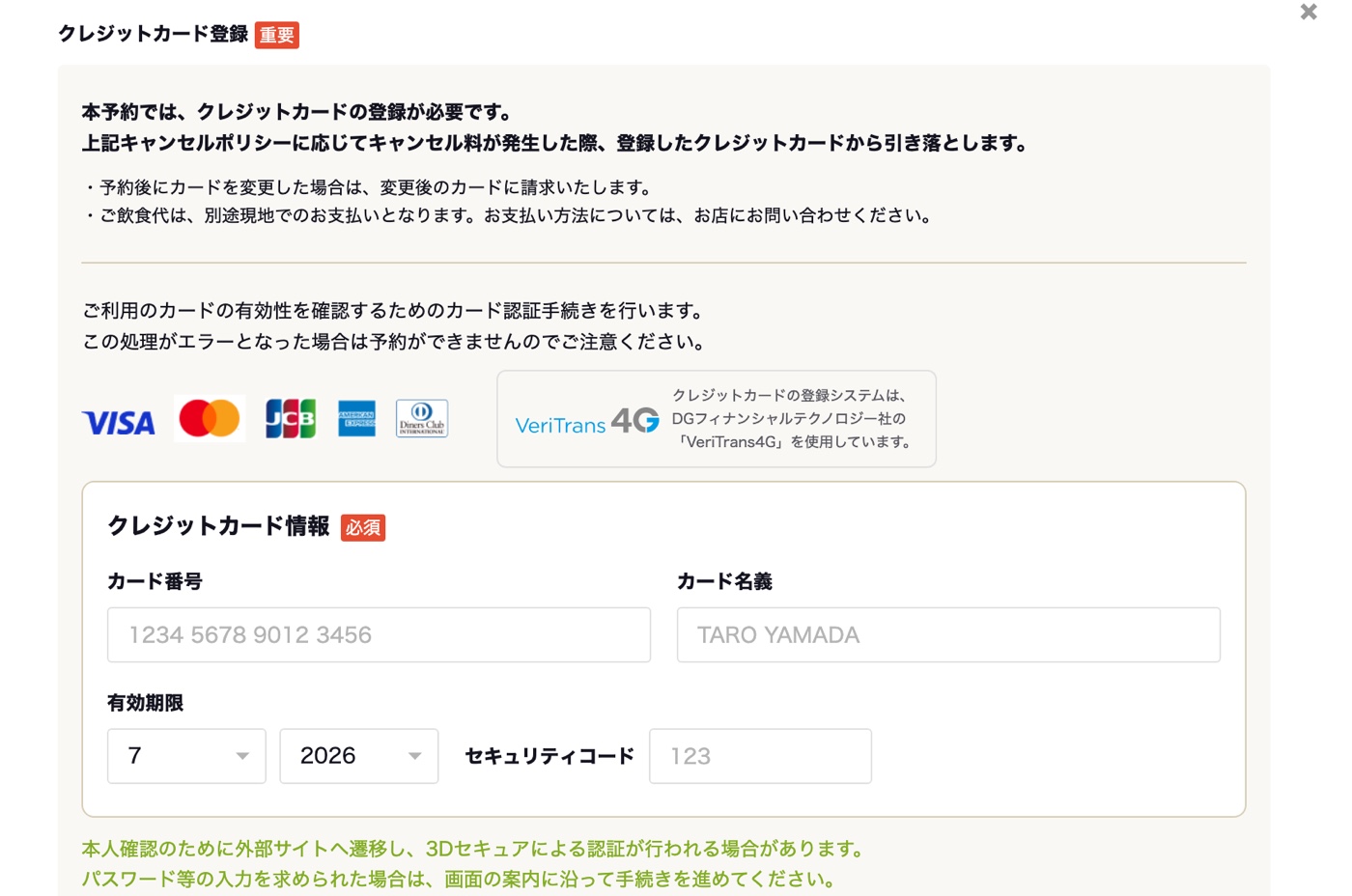Image resolution: width=1352 pixels, height=896 pixels.
Task: Click the American Express logo
Action: click(x=356, y=418)
